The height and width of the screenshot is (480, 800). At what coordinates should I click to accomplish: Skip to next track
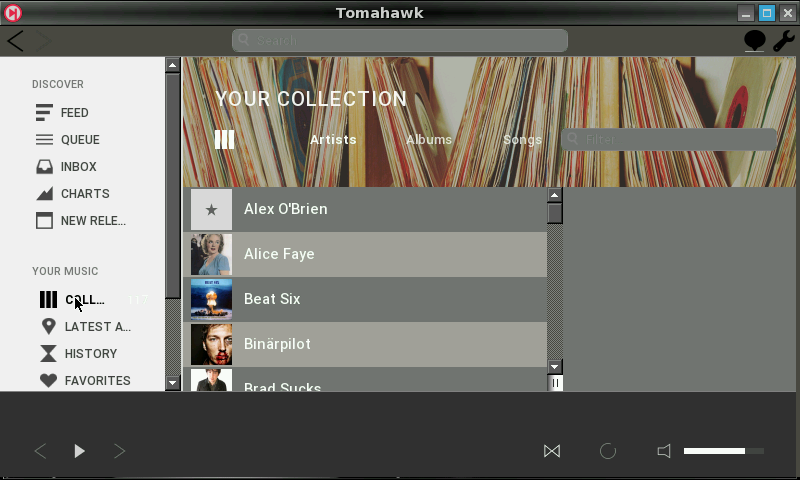point(119,451)
